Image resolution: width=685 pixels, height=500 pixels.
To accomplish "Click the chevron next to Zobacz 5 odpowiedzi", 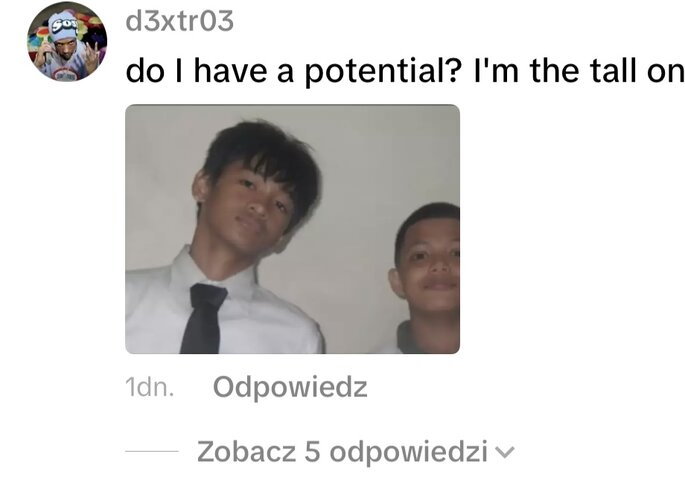I will (x=505, y=452).
